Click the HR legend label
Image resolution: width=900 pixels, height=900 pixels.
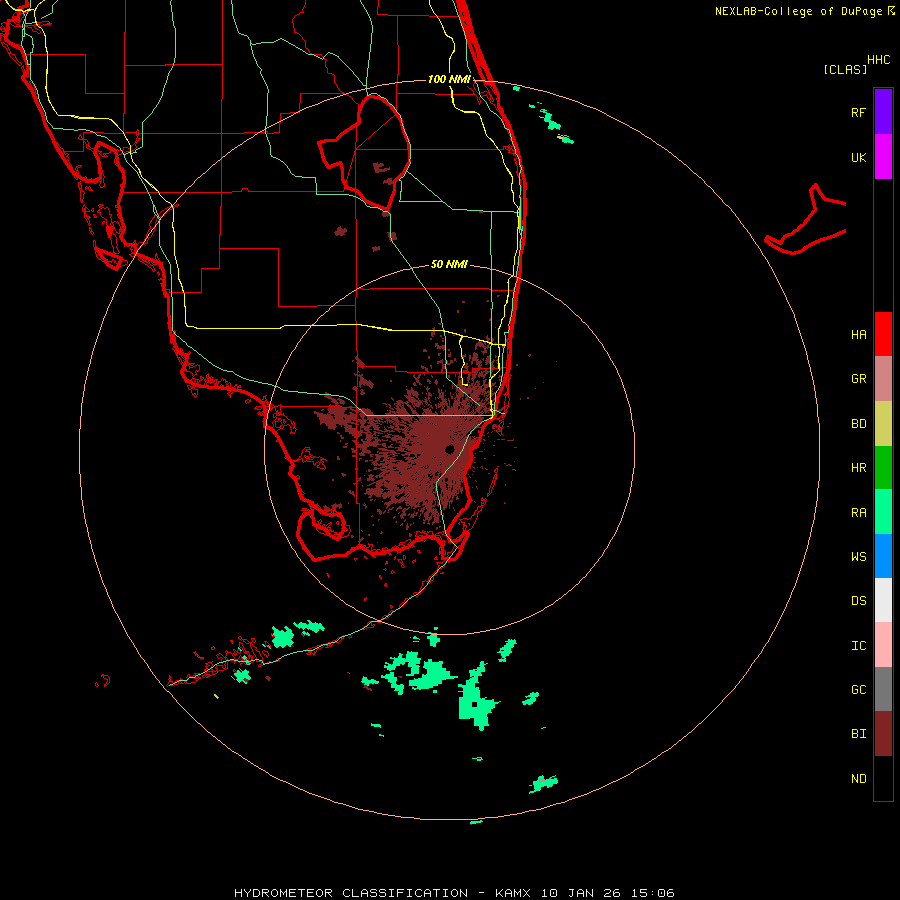click(858, 468)
